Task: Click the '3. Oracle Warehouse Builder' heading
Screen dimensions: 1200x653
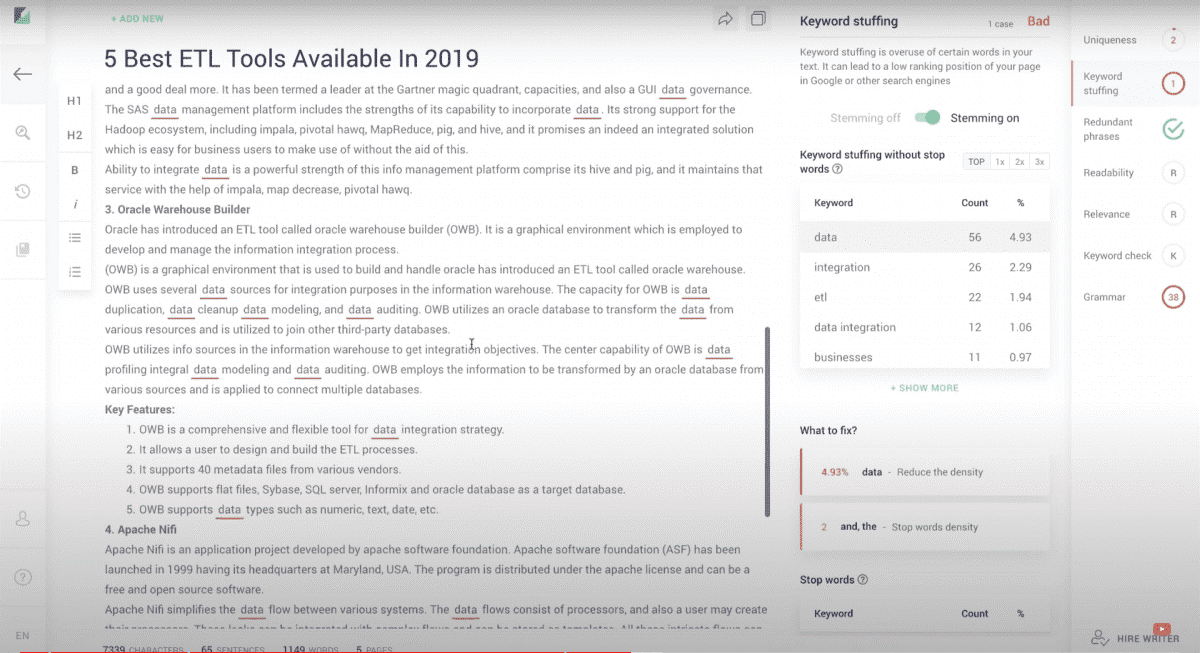Action: (x=178, y=209)
